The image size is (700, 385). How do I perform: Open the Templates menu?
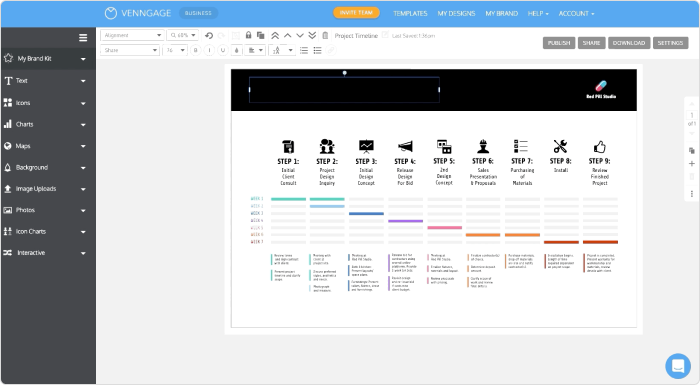pos(410,13)
